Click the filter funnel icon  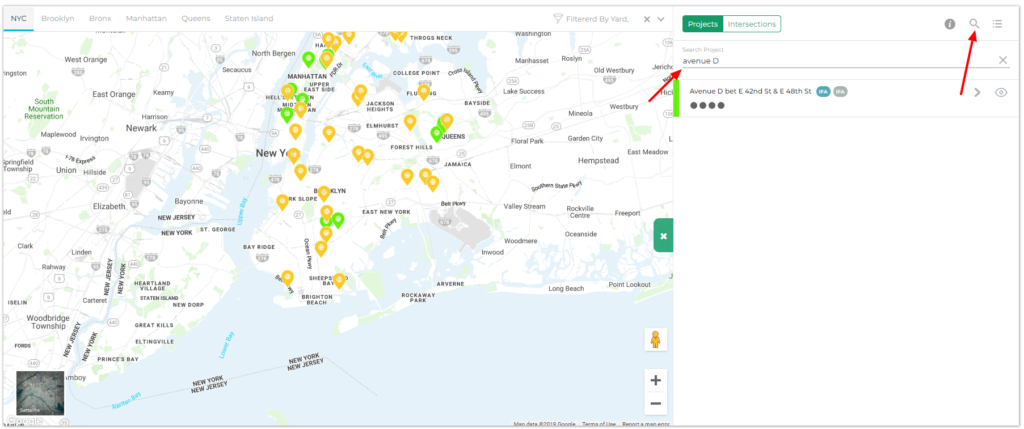click(558, 19)
